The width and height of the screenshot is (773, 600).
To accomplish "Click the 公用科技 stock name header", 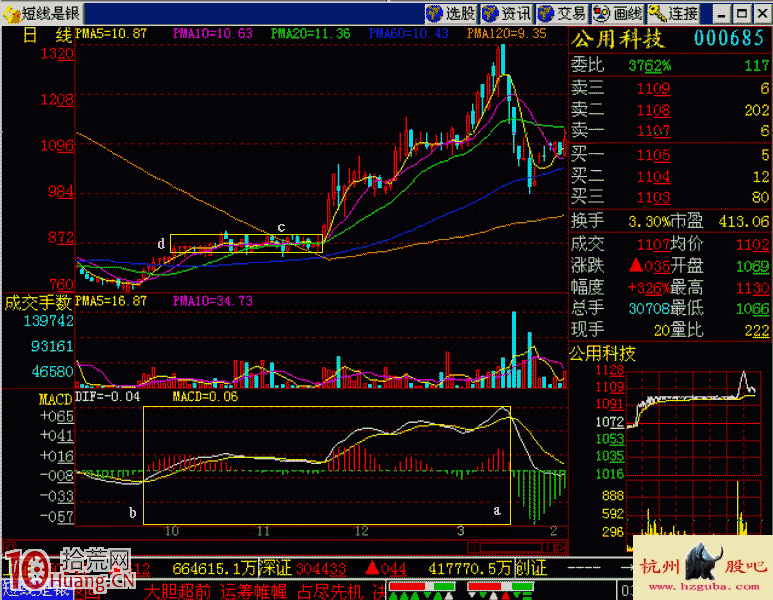I will (618, 39).
